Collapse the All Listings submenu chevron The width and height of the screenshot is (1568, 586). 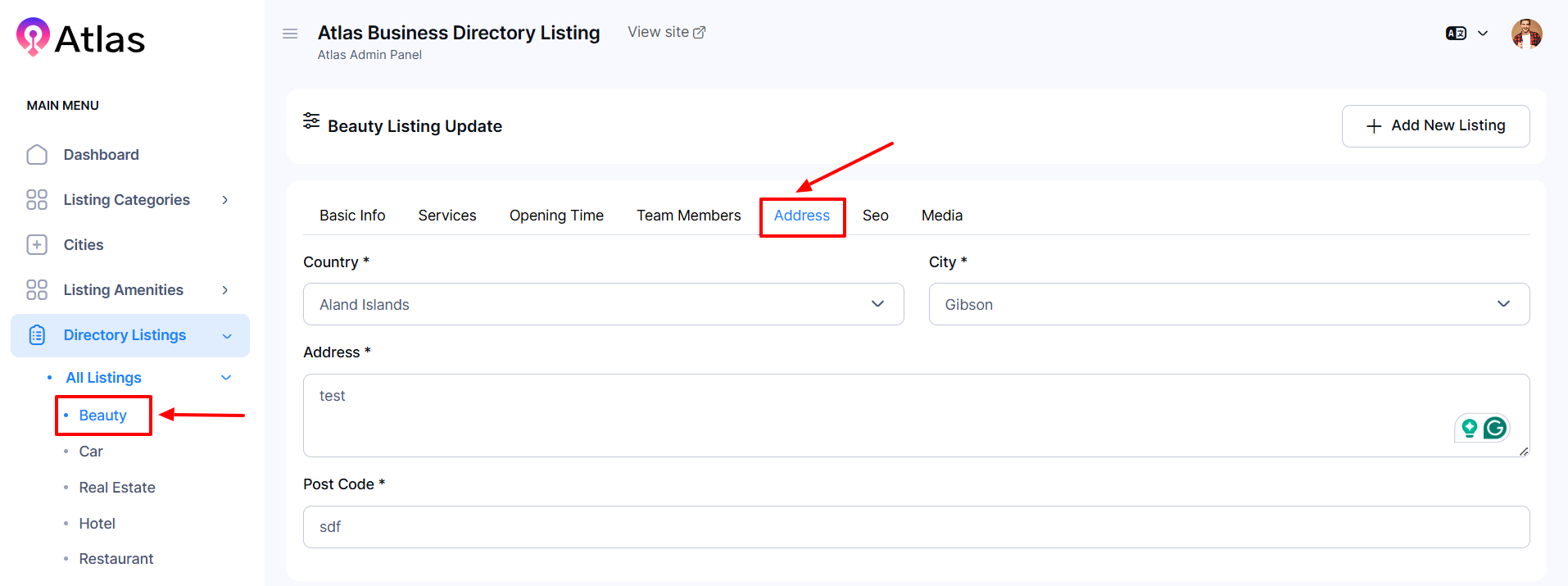[x=227, y=378]
